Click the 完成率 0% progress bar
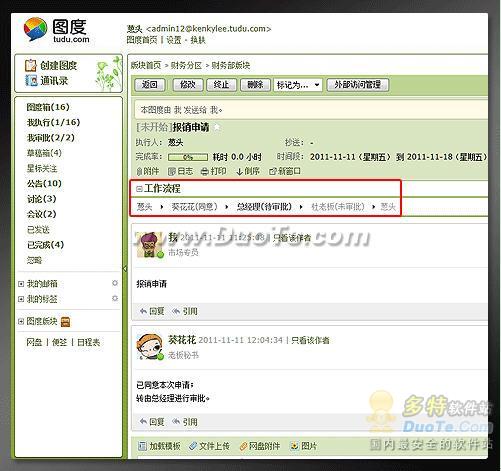The height and width of the screenshot is (471, 501). [188, 157]
